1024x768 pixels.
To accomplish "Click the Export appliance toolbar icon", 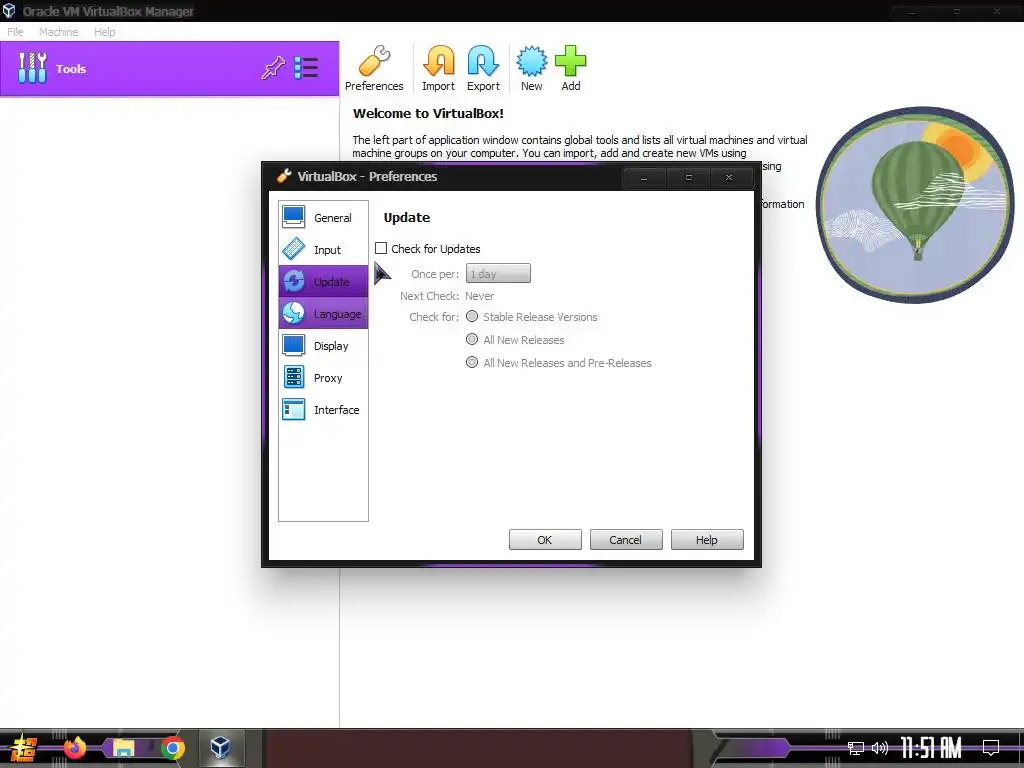I will 483,69.
